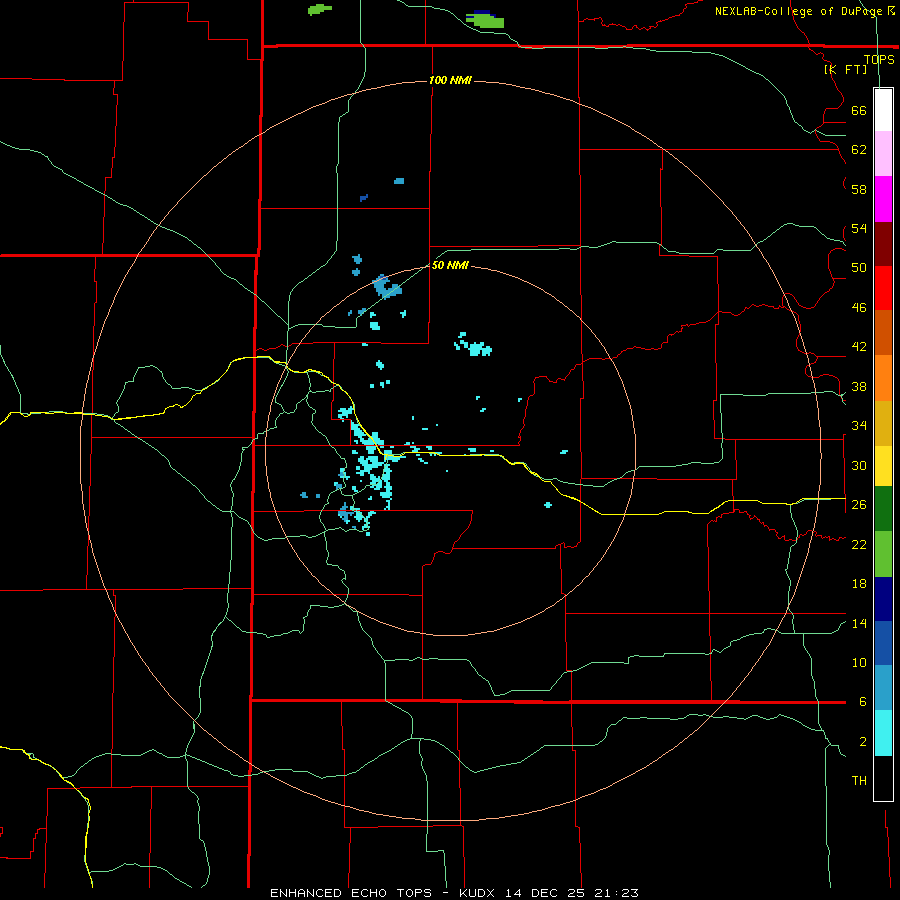Pick the dark green 26 kft legend swatch
The image size is (900, 900).
tap(883, 509)
